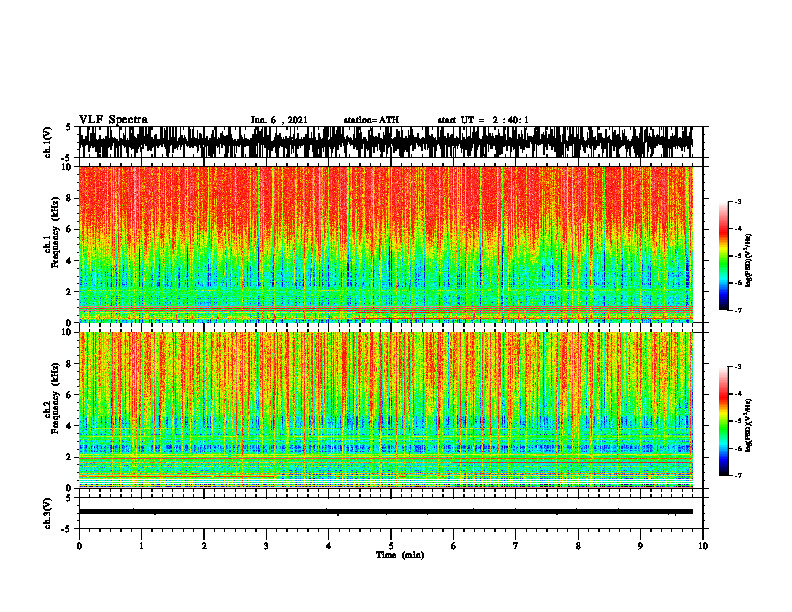Click the "VLF Spectra" plot title
This screenshot has height=612, width=792.
113,120
